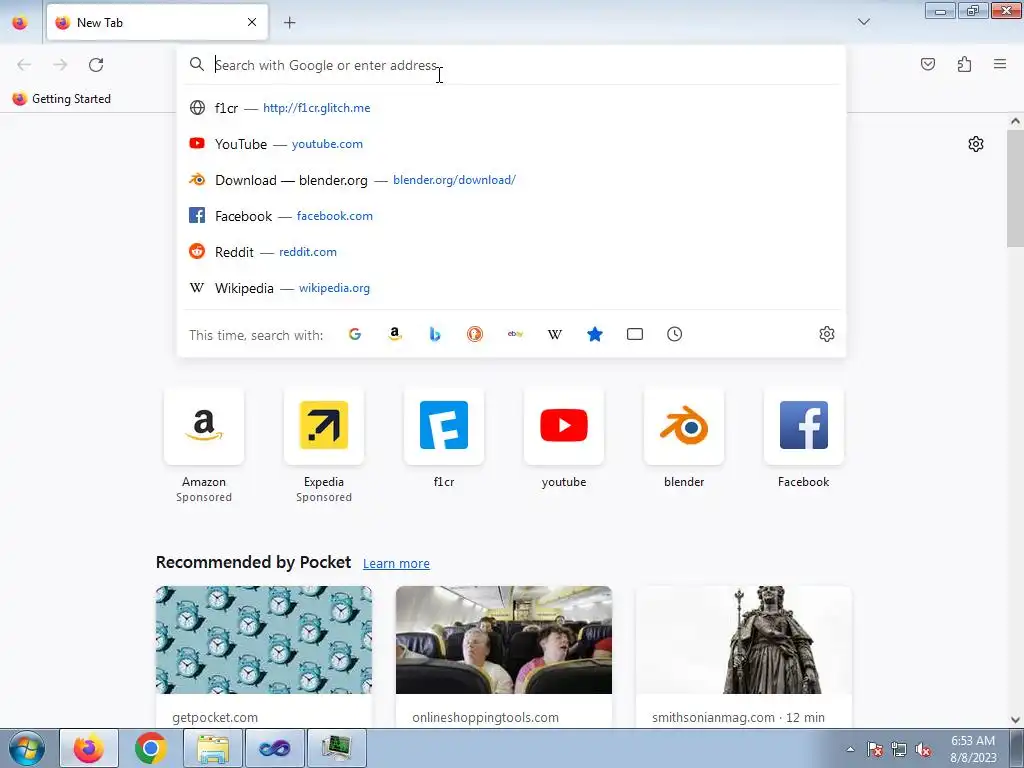Personalize New Tab with gear icon
The height and width of the screenshot is (768, 1024).
click(976, 144)
